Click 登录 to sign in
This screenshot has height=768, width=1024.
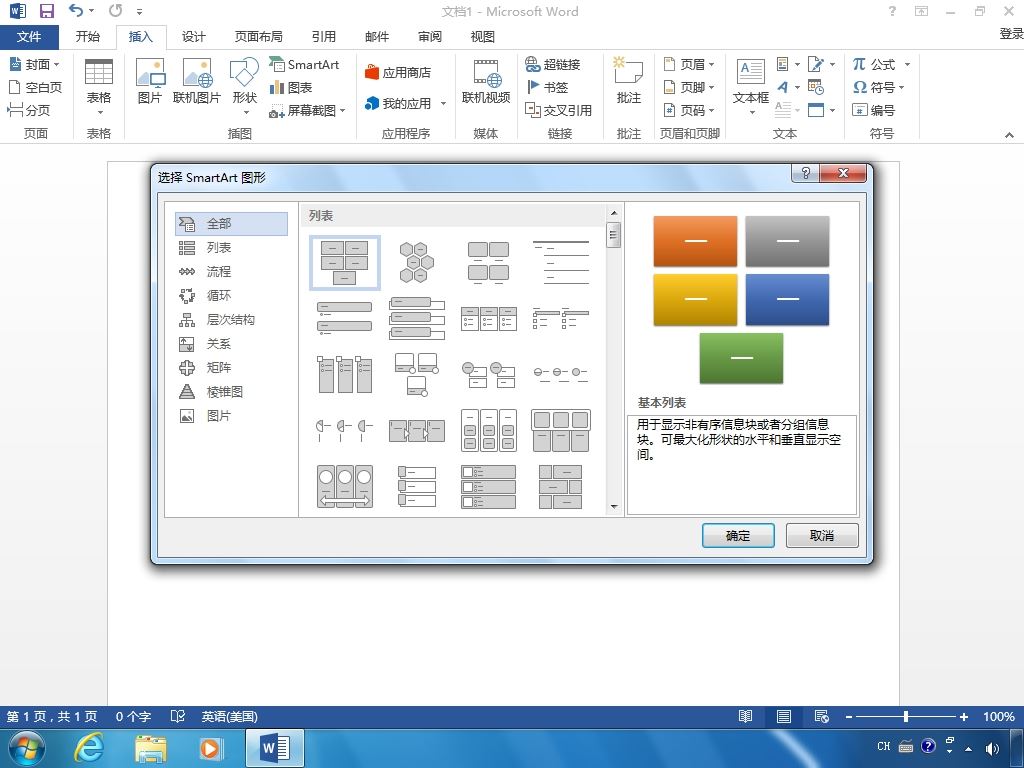[1011, 34]
